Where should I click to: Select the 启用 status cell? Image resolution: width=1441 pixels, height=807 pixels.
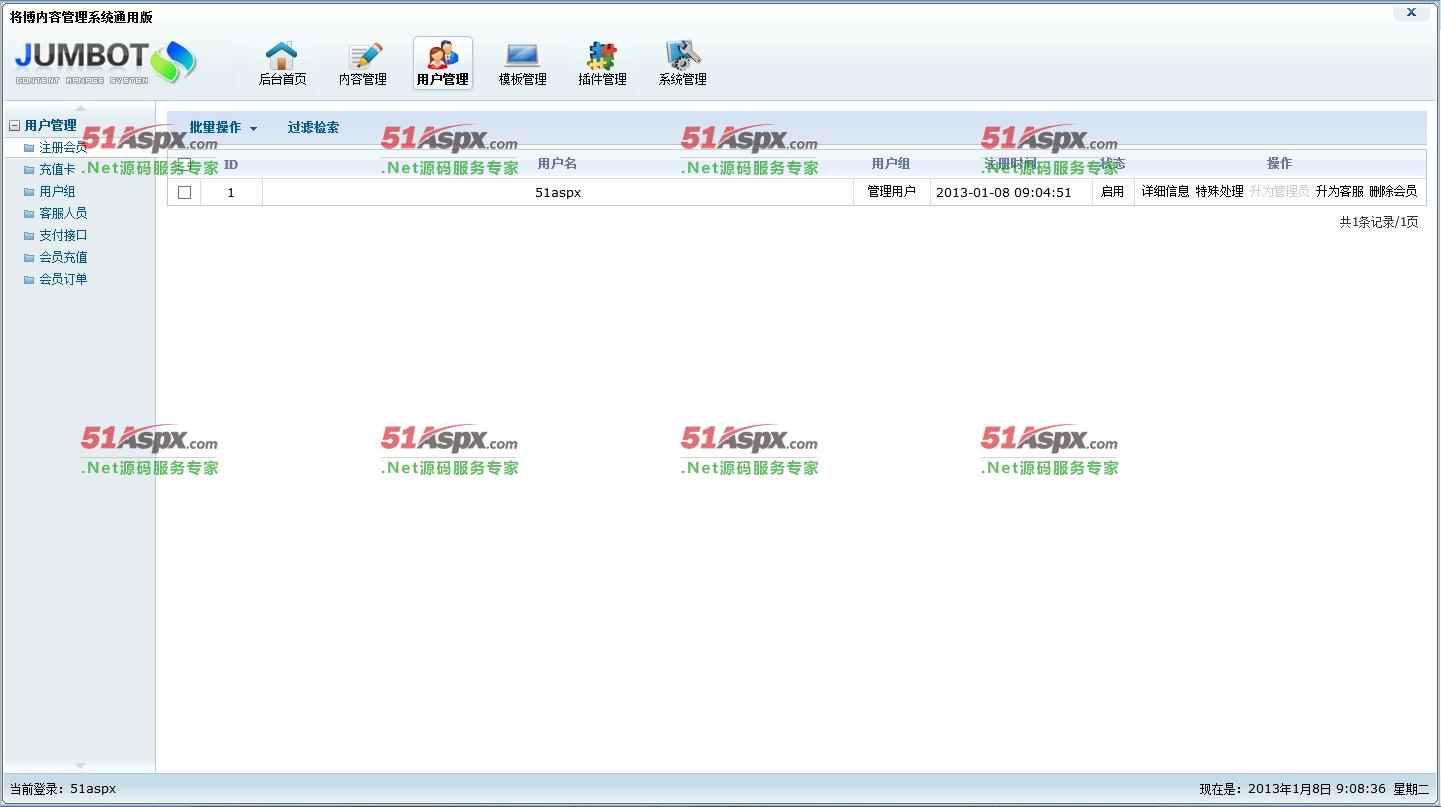pyautogui.click(x=1113, y=192)
